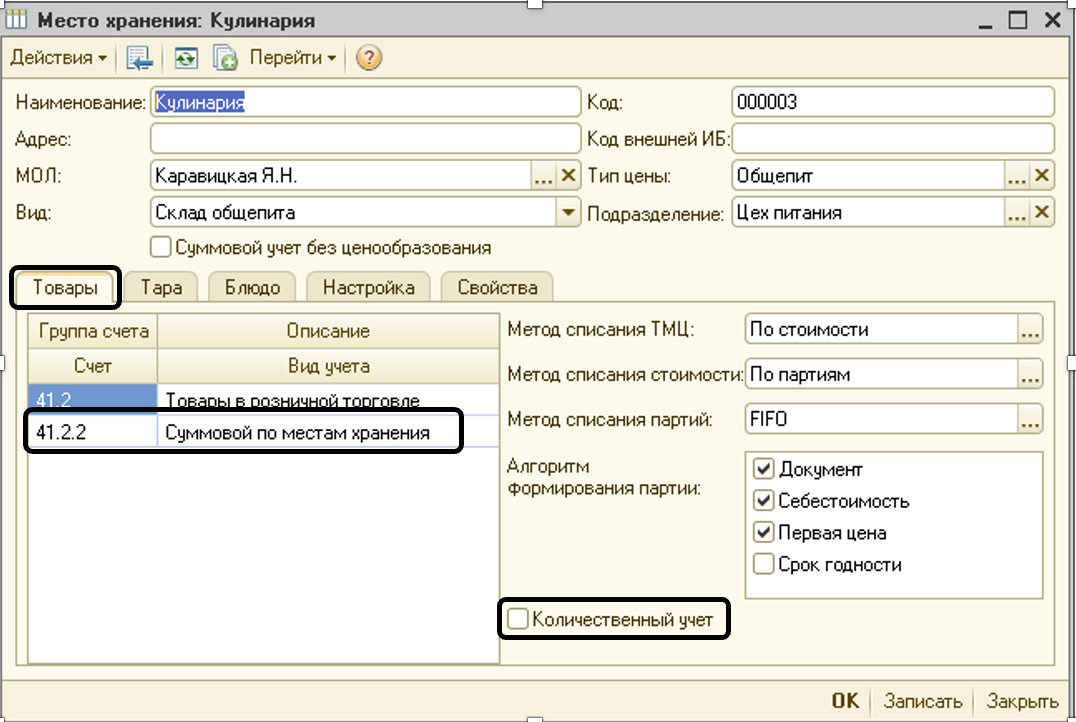Click the OK button
This screenshot has width=1076, height=722.
point(845,701)
